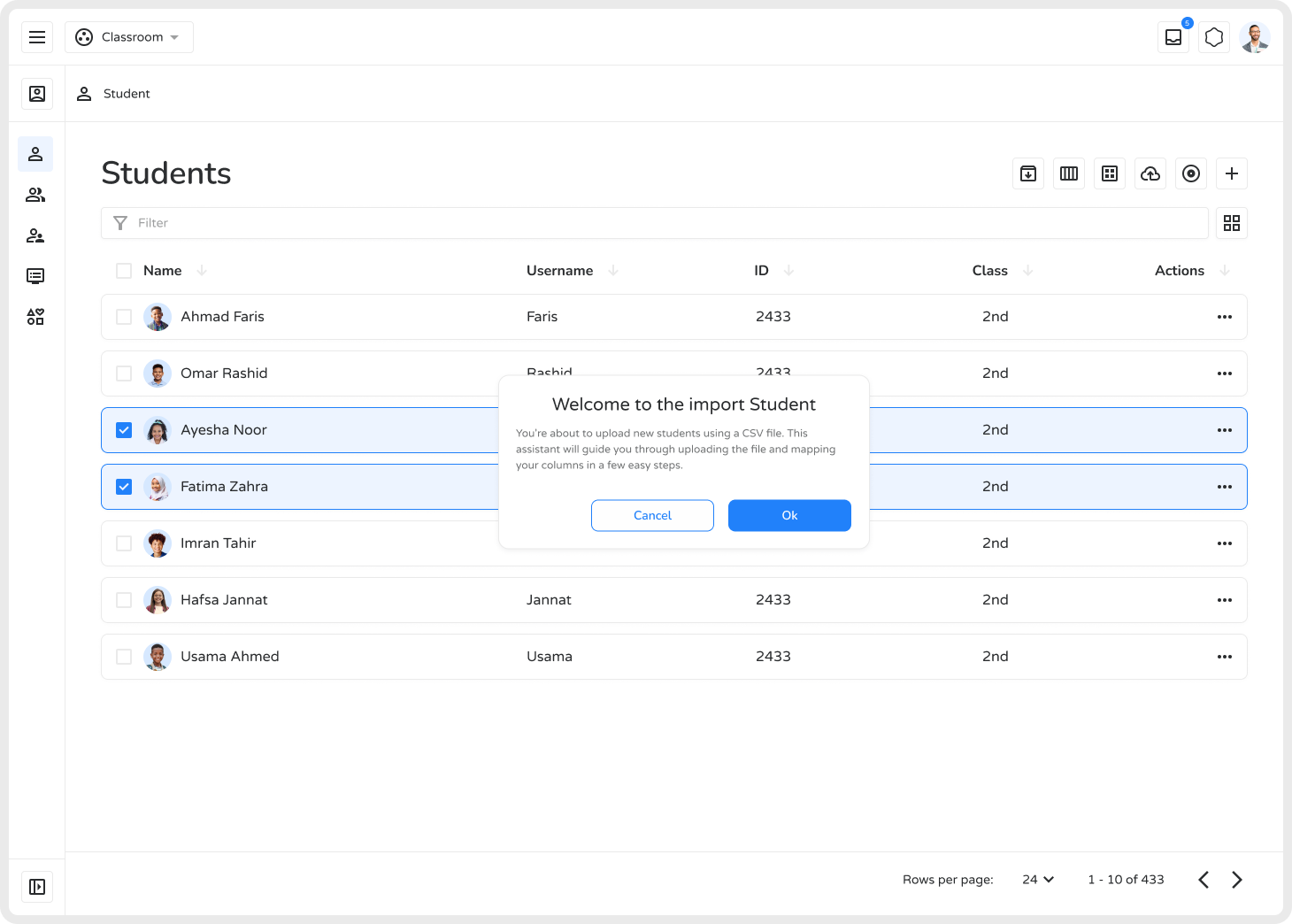Image resolution: width=1292 pixels, height=924 pixels.
Task: Click the Filter input field
Action: coord(655,223)
